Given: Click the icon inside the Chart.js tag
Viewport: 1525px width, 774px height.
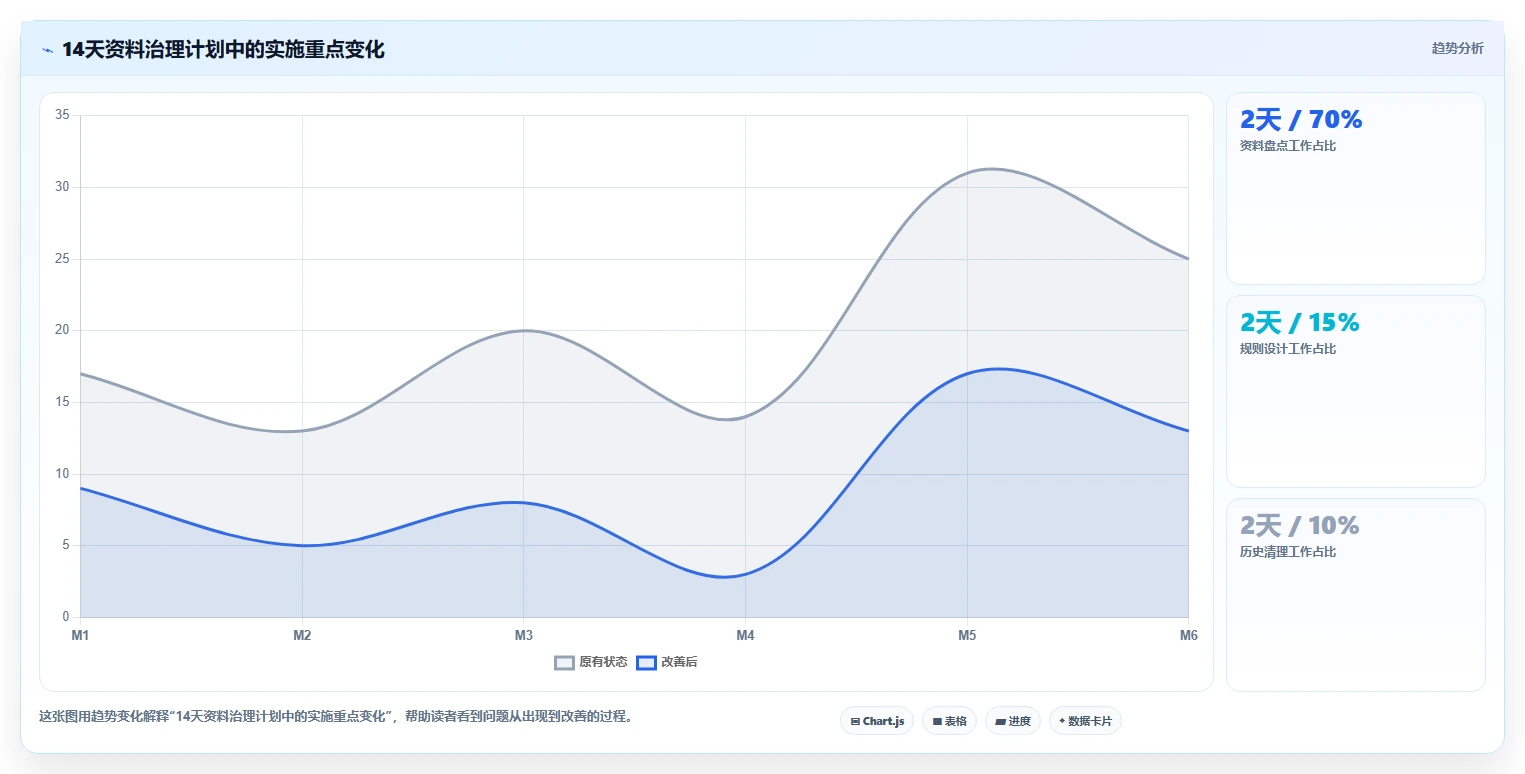Looking at the screenshot, I should 855,721.
